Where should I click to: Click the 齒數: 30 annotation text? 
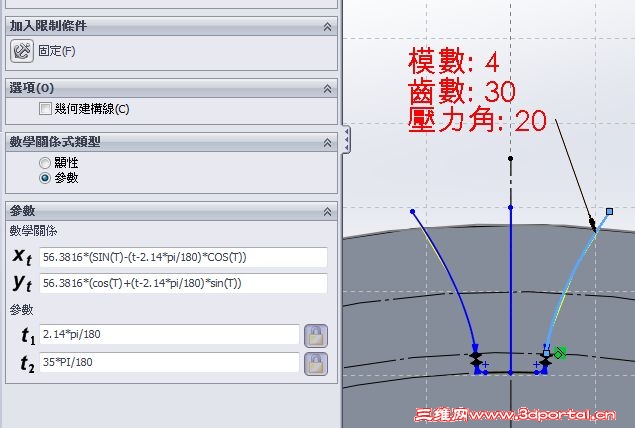pyautogui.click(x=462, y=91)
